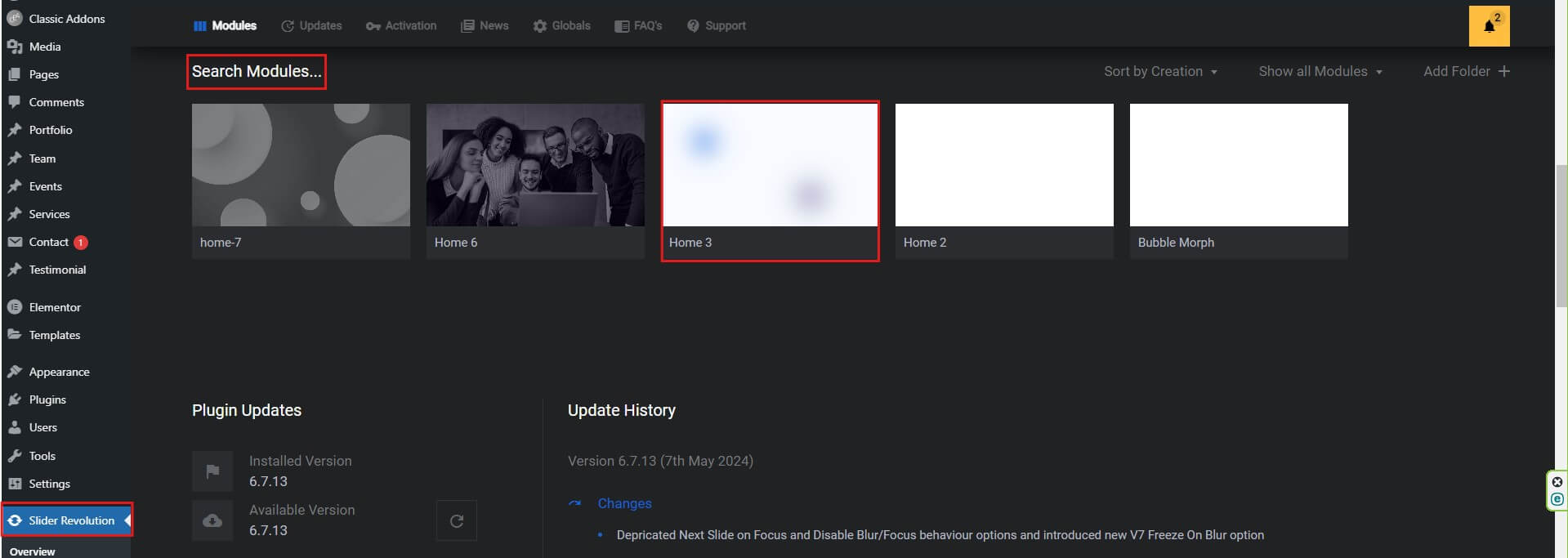Select the Home 3 slider module thumbnail

click(x=770, y=165)
